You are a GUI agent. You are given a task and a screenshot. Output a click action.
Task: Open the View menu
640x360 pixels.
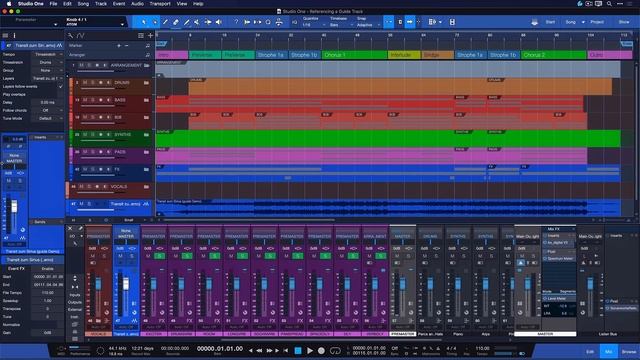182,4
